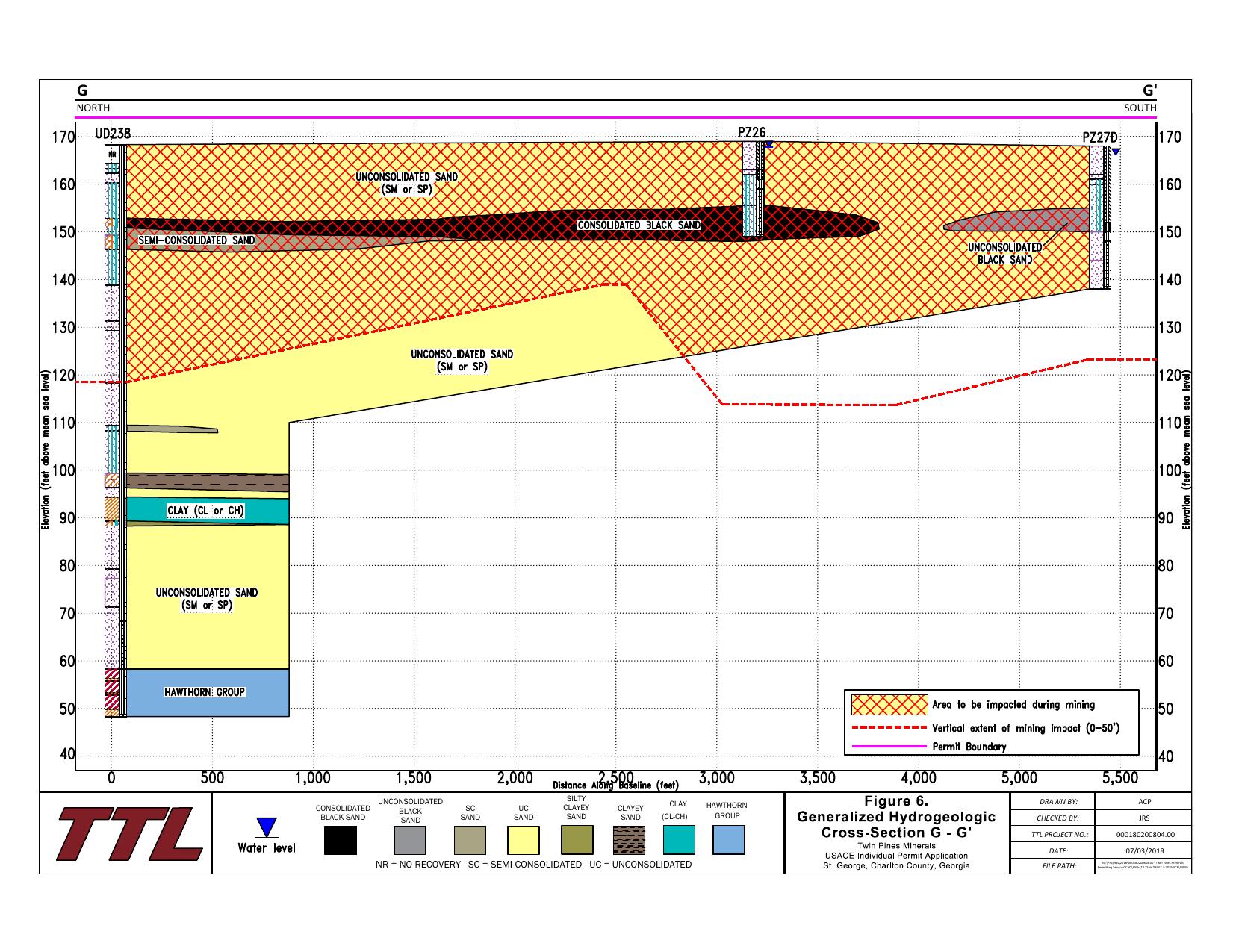The height and width of the screenshot is (952, 1233).
Task: Click the magenta permit boundary legend line
Action: tap(889, 747)
